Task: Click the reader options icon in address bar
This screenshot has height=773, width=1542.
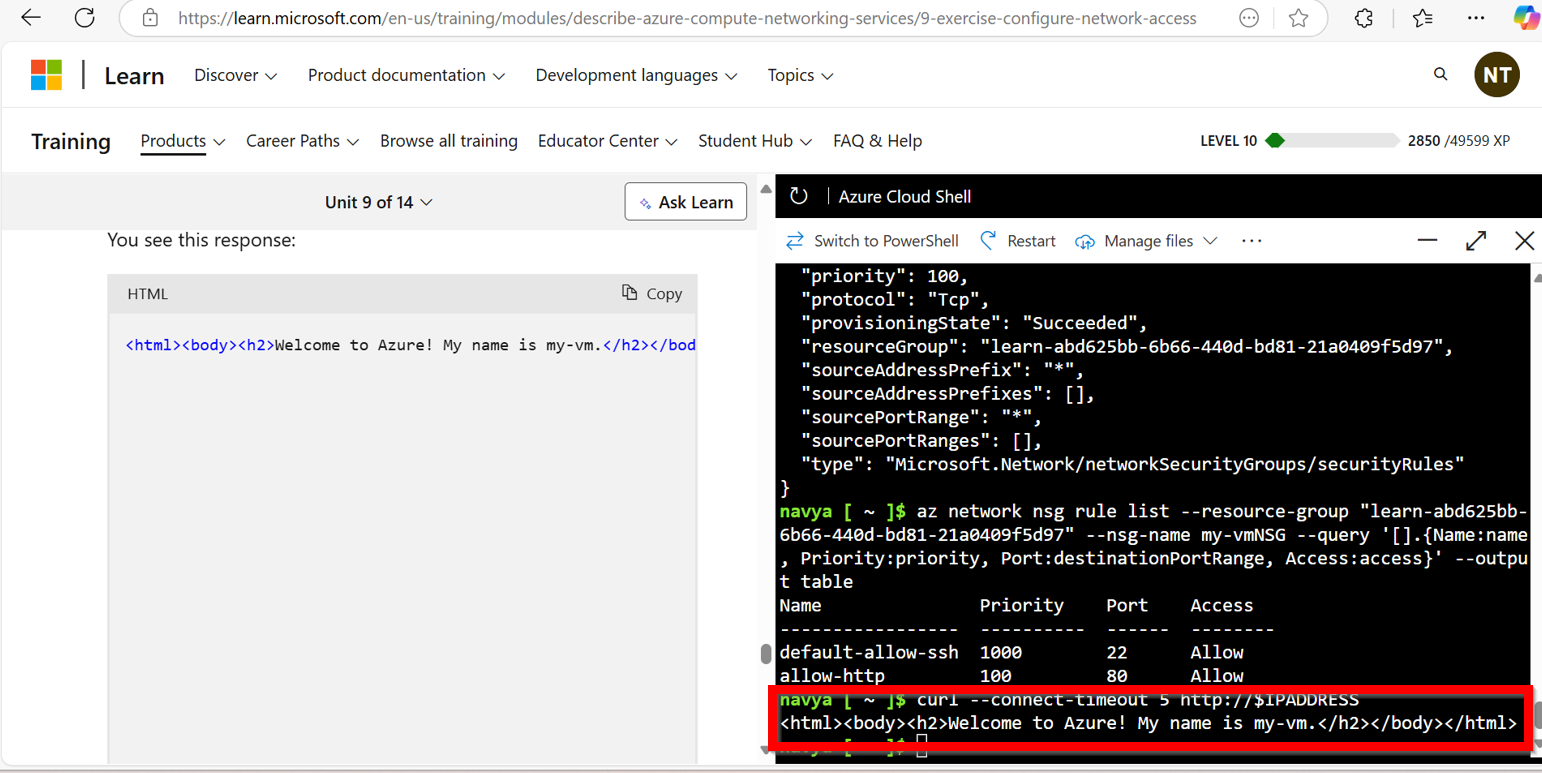Action: point(1249,18)
